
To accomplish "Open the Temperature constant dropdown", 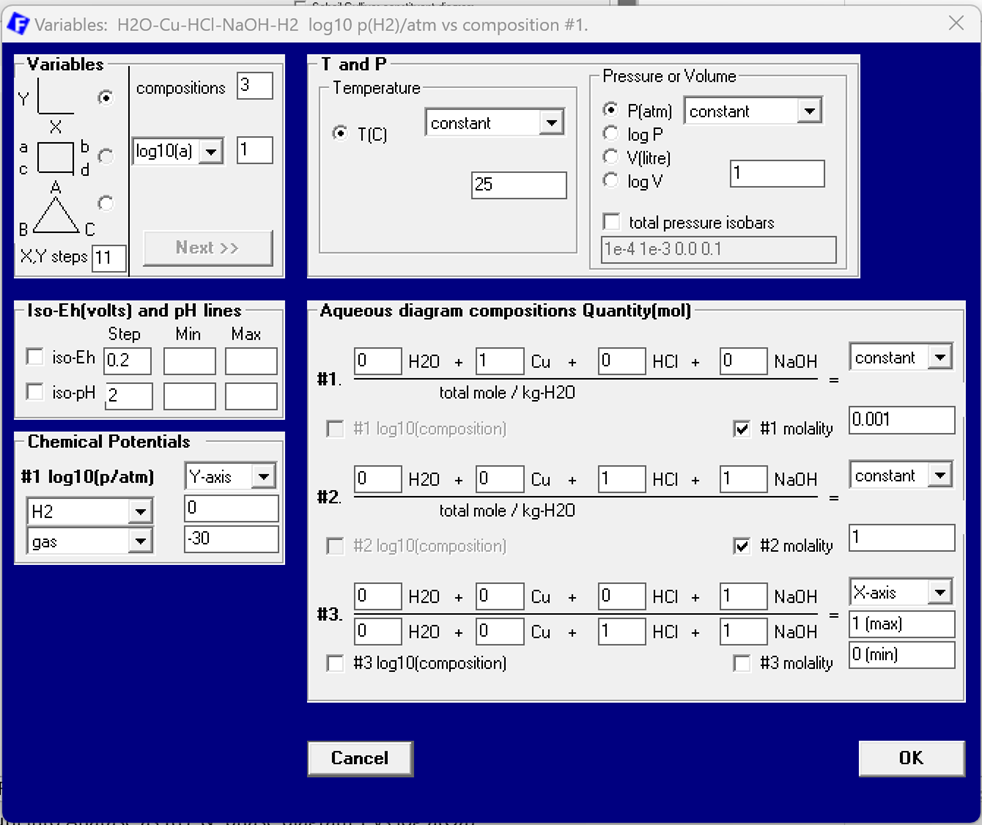I will (x=551, y=123).
